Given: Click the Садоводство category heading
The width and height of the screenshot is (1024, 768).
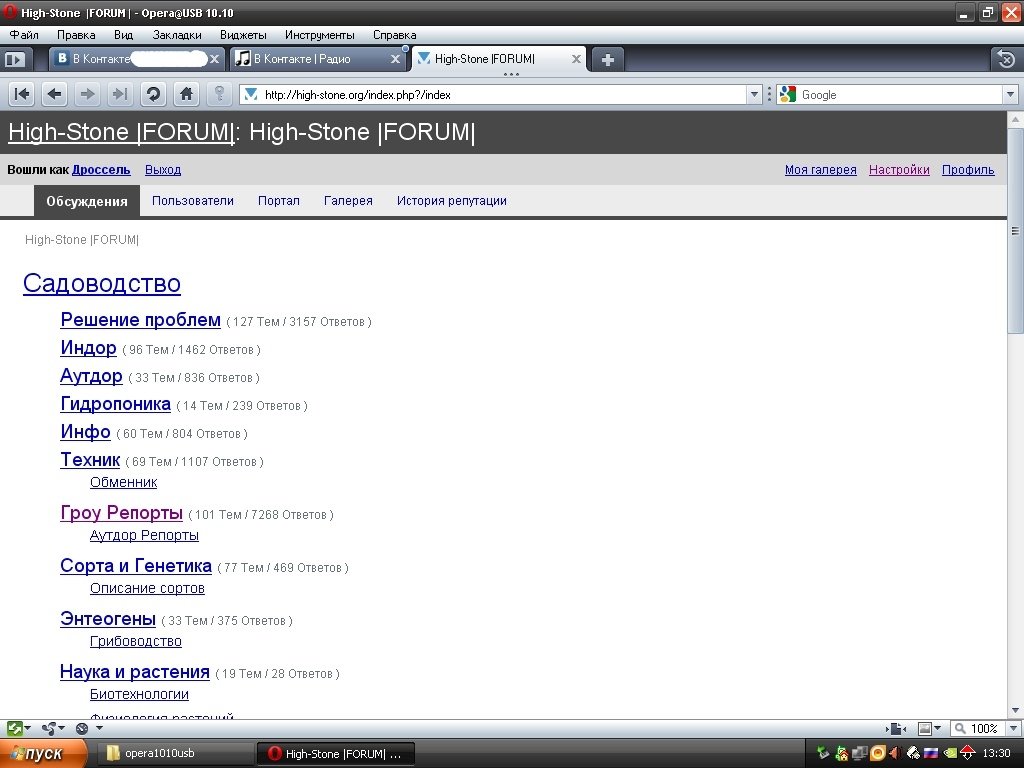Looking at the screenshot, I should 102,283.
